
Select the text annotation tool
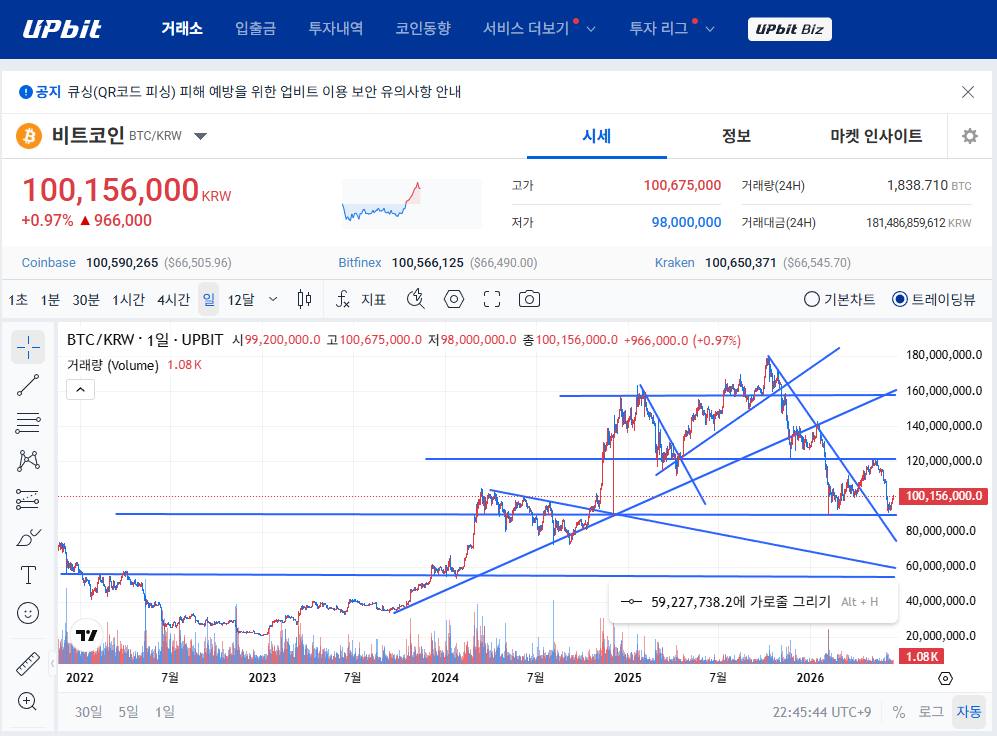pos(28,575)
